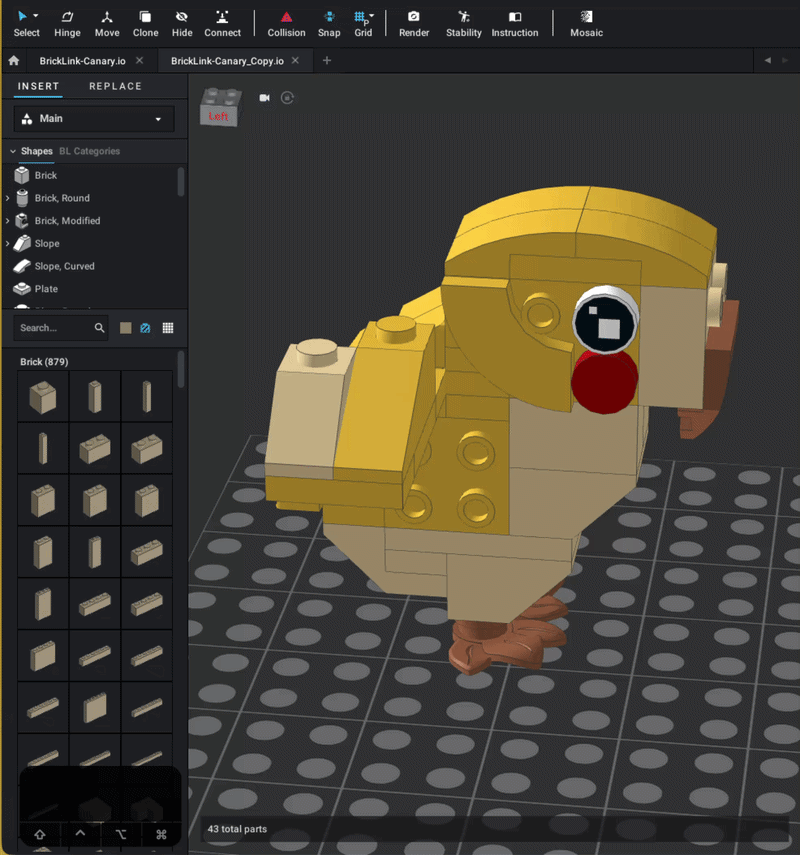The image size is (800, 855).
Task: Expand the Slope category
Action: 8,244
